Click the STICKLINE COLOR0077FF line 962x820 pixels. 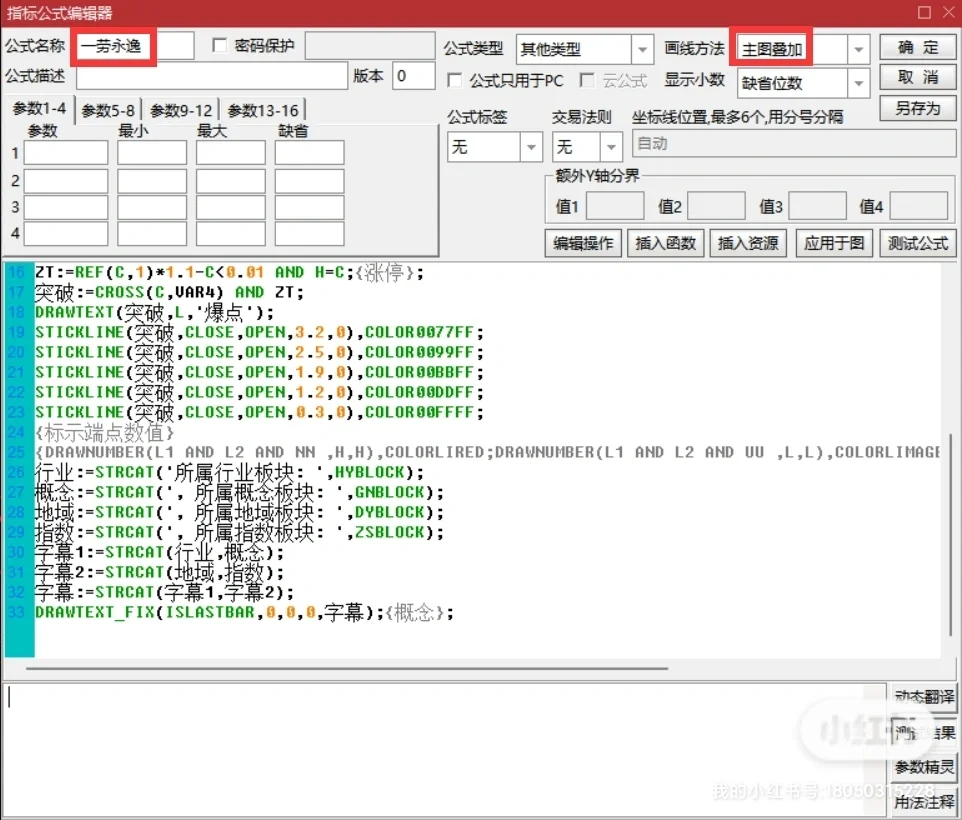point(259,332)
